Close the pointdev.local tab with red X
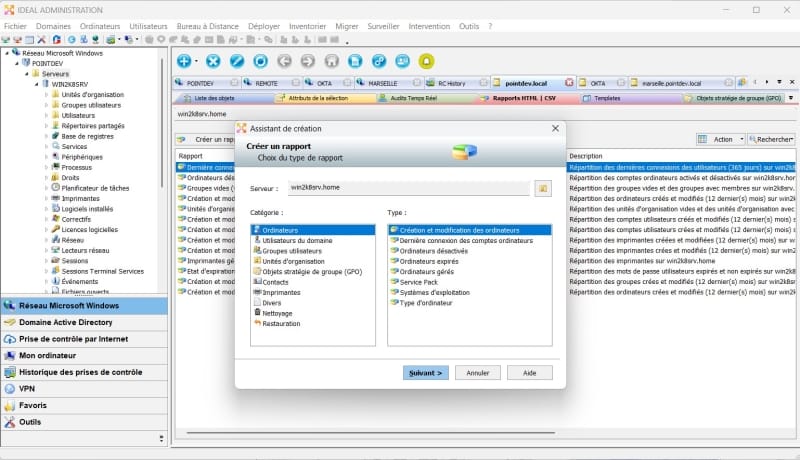 tap(569, 83)
